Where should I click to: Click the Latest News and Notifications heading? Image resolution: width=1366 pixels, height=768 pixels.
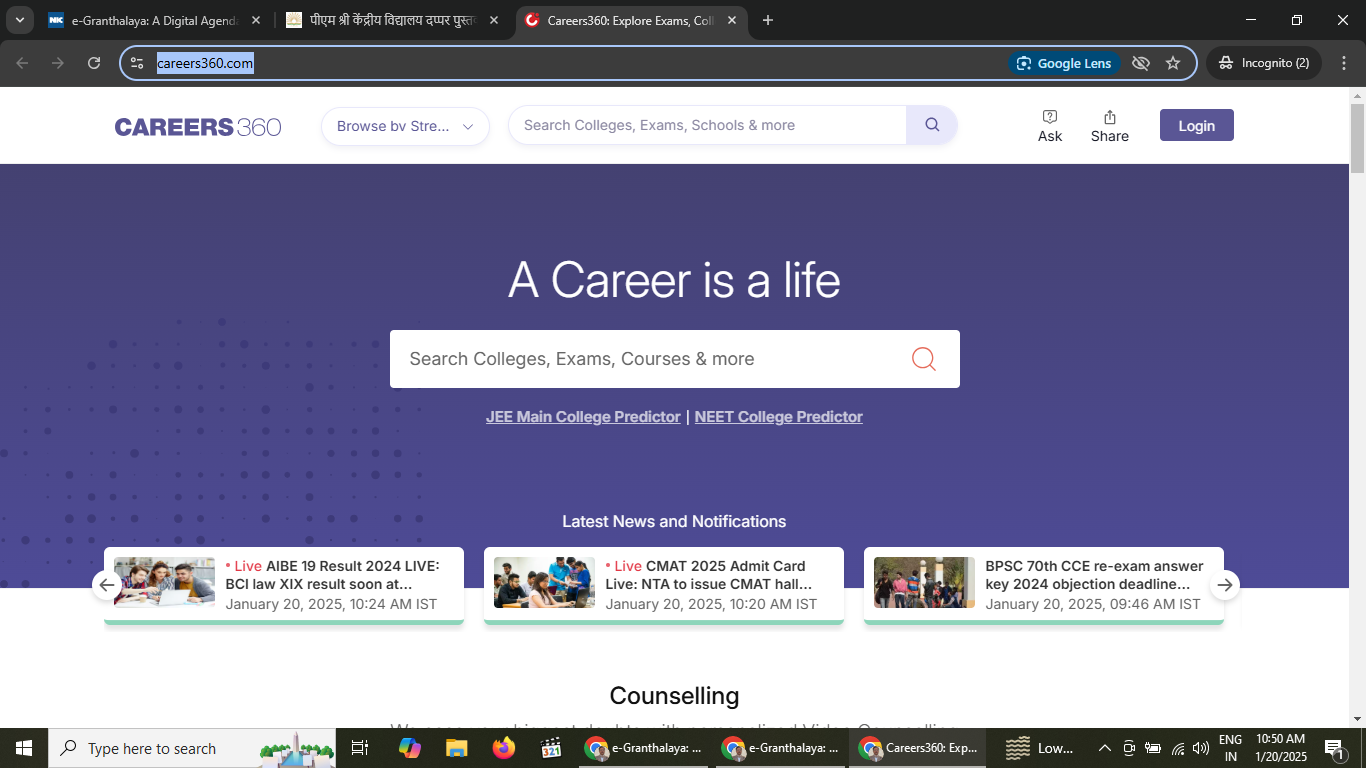pos(674,521)
